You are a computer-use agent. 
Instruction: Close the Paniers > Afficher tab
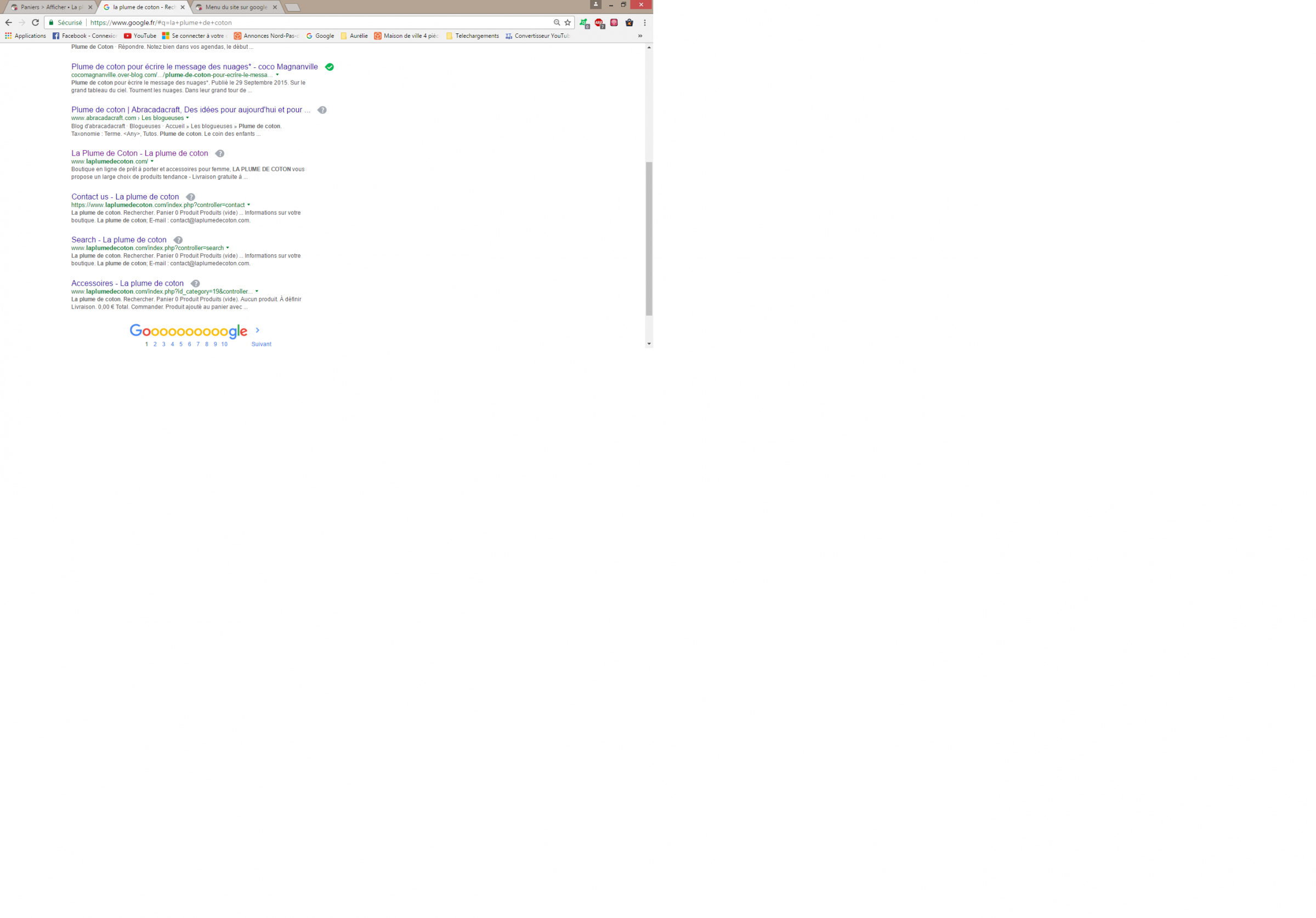pyautogui.click(x=90, y=8)
